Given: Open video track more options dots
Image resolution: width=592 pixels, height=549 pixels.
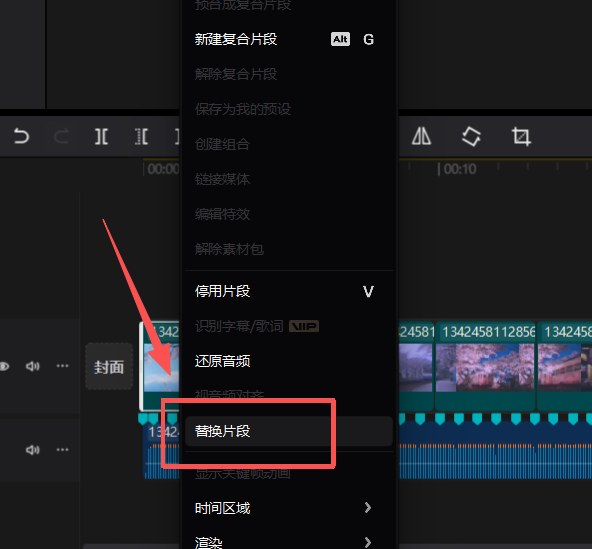Looking at the screenshot, I should click(62, 366).
